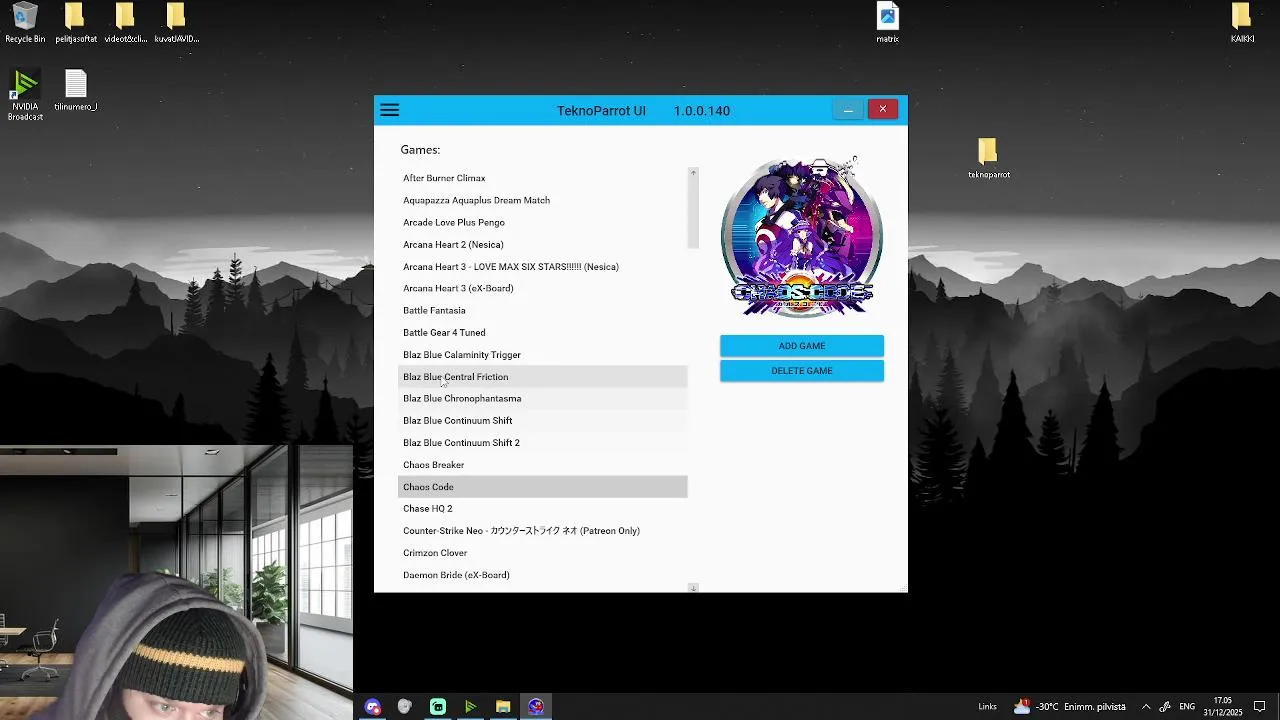The height and width of the screenshot is (720, 1280).
Task: Select Battle Gear 4 Tuned
Action: tap(543, 332)
